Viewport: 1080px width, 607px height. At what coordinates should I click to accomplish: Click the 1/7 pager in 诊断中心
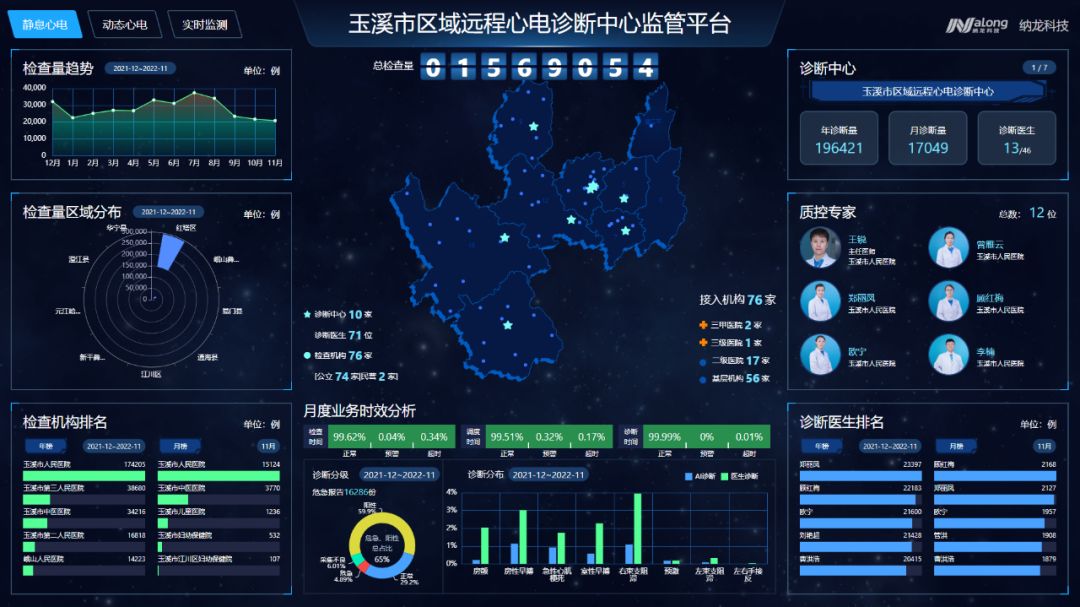(1039, 68)
